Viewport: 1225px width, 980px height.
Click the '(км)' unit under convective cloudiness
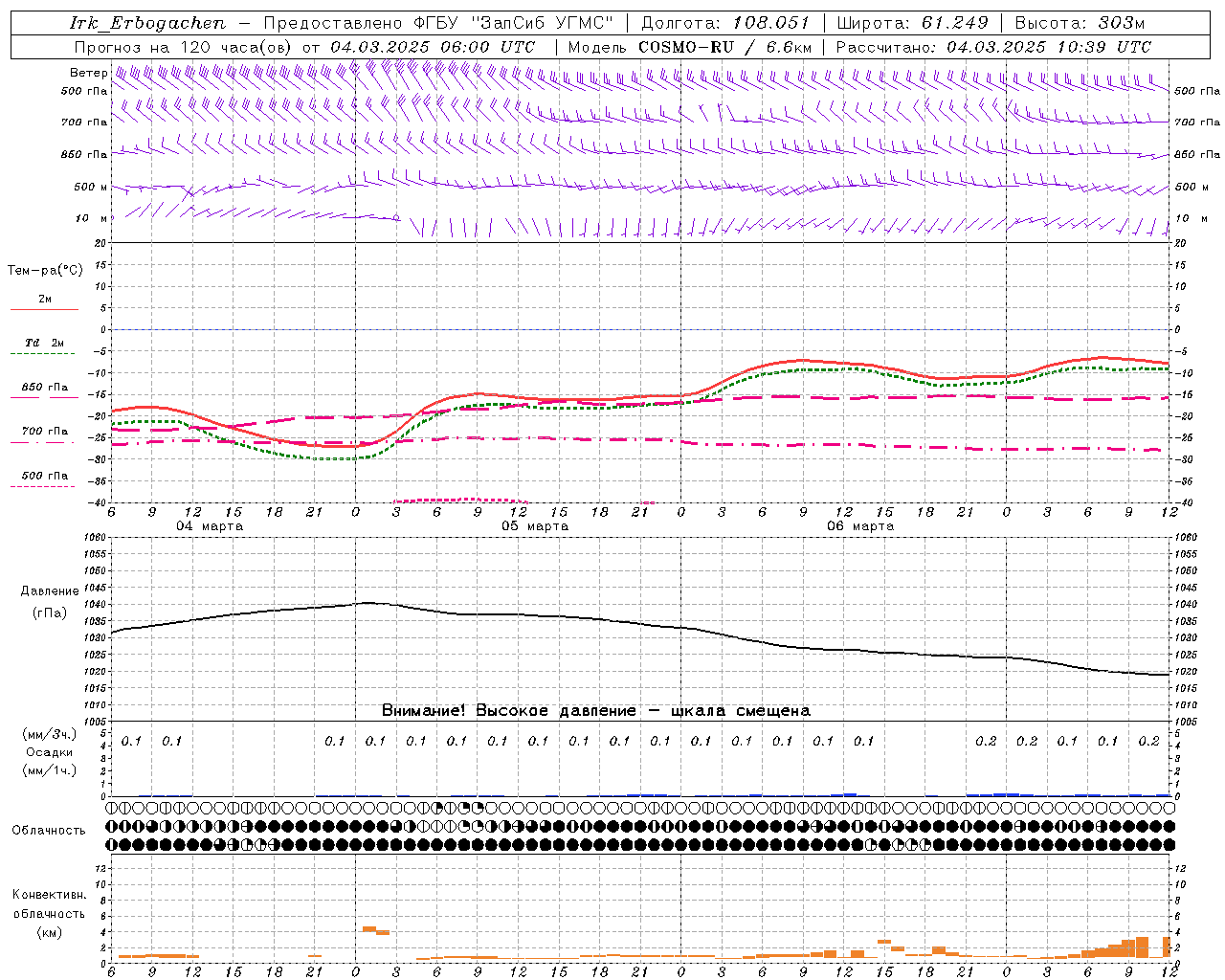[49, 932]
